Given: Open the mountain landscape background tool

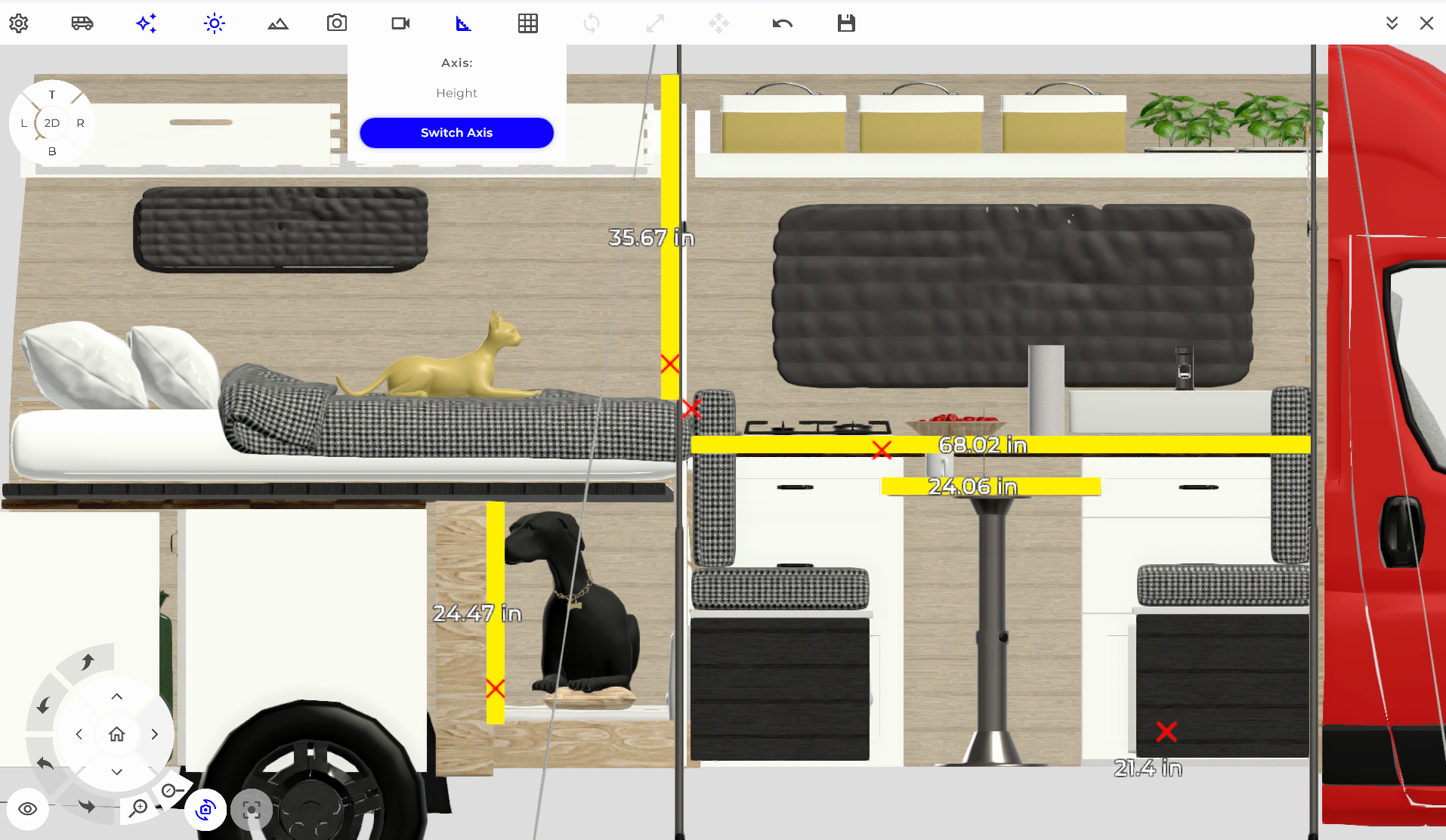Looking at the screenshot, I should 278,23.
